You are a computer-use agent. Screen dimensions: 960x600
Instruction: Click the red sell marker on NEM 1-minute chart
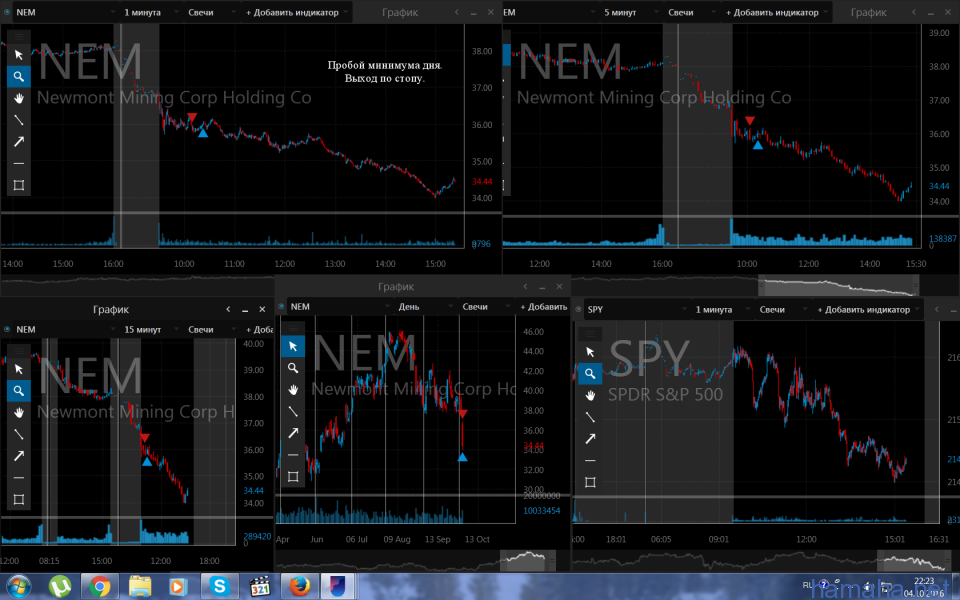tap(192, 118)
